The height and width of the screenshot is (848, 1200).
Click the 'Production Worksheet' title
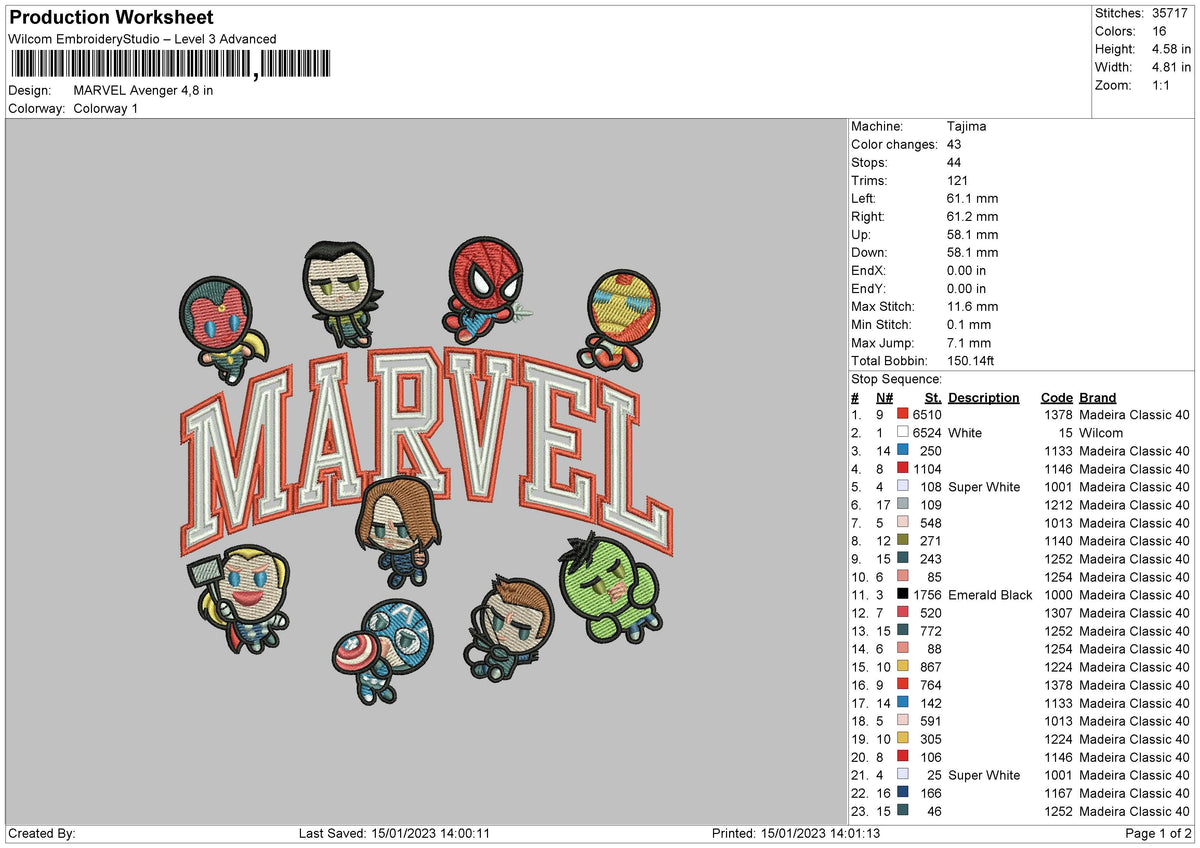coord(111,18)
